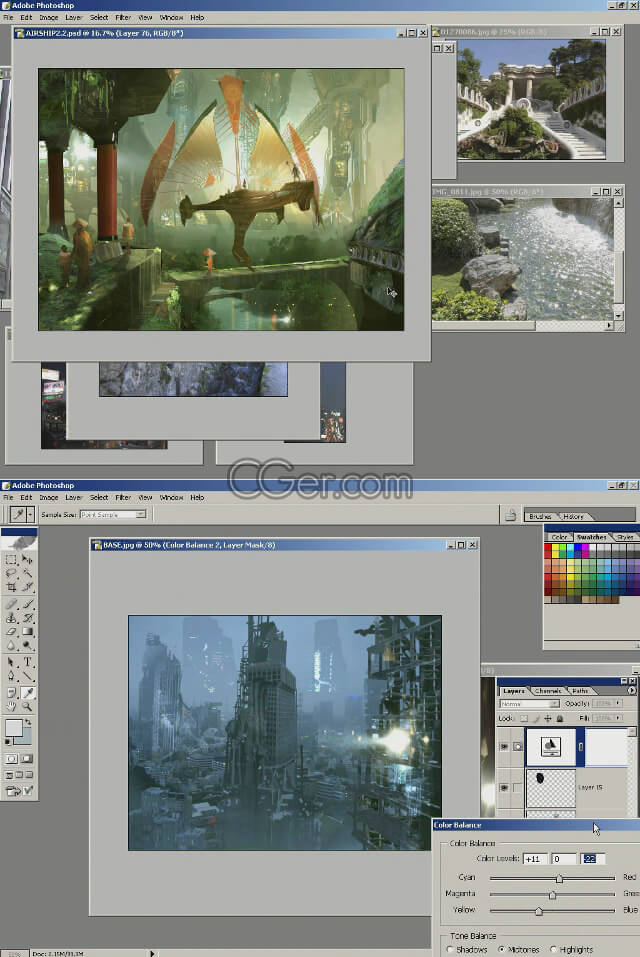640x957 pixels.
Task: Toggle the link box beside Layer 15
Action: (x=517, y=787)
